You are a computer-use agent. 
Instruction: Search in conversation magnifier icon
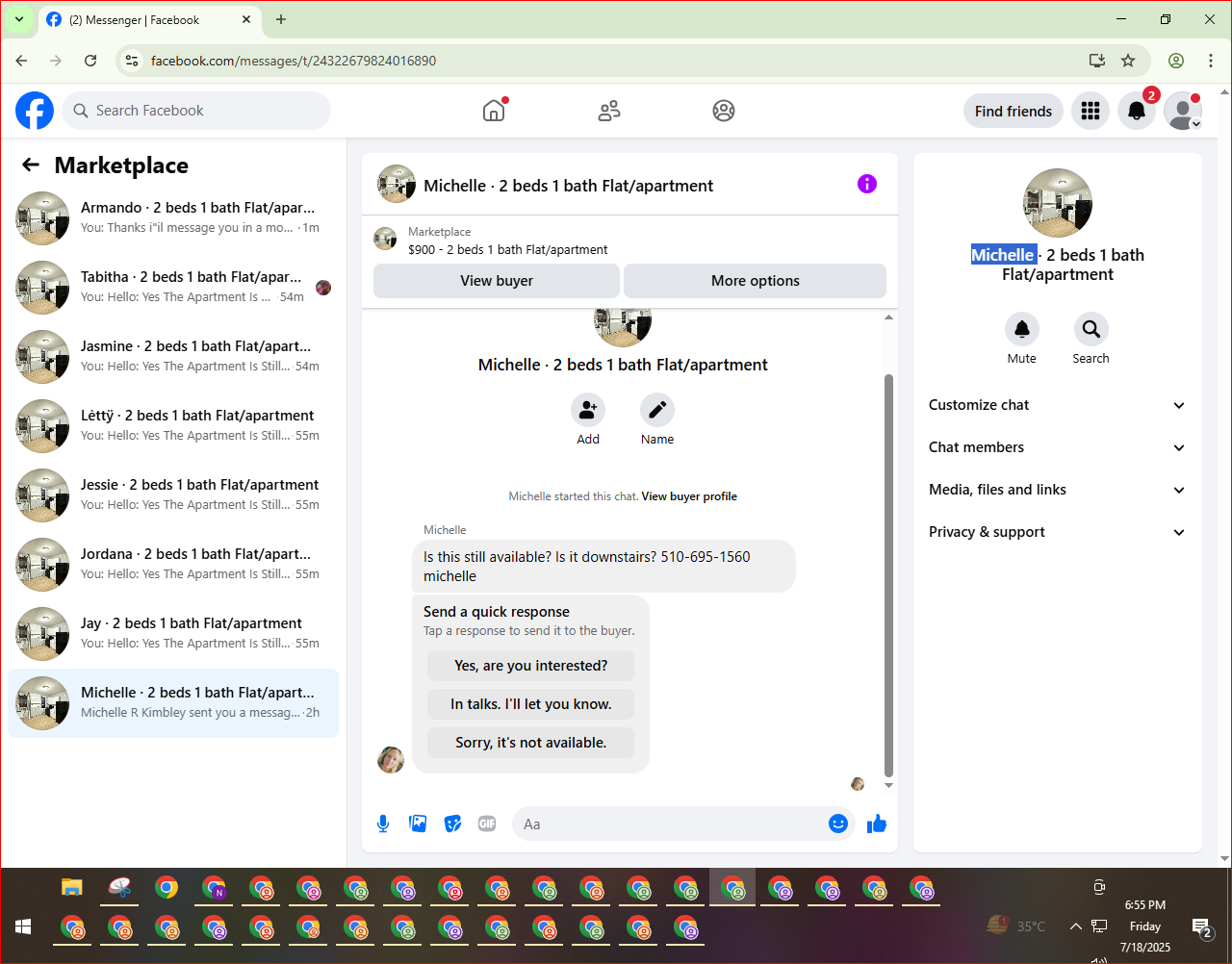click(x=1091, y=329)
